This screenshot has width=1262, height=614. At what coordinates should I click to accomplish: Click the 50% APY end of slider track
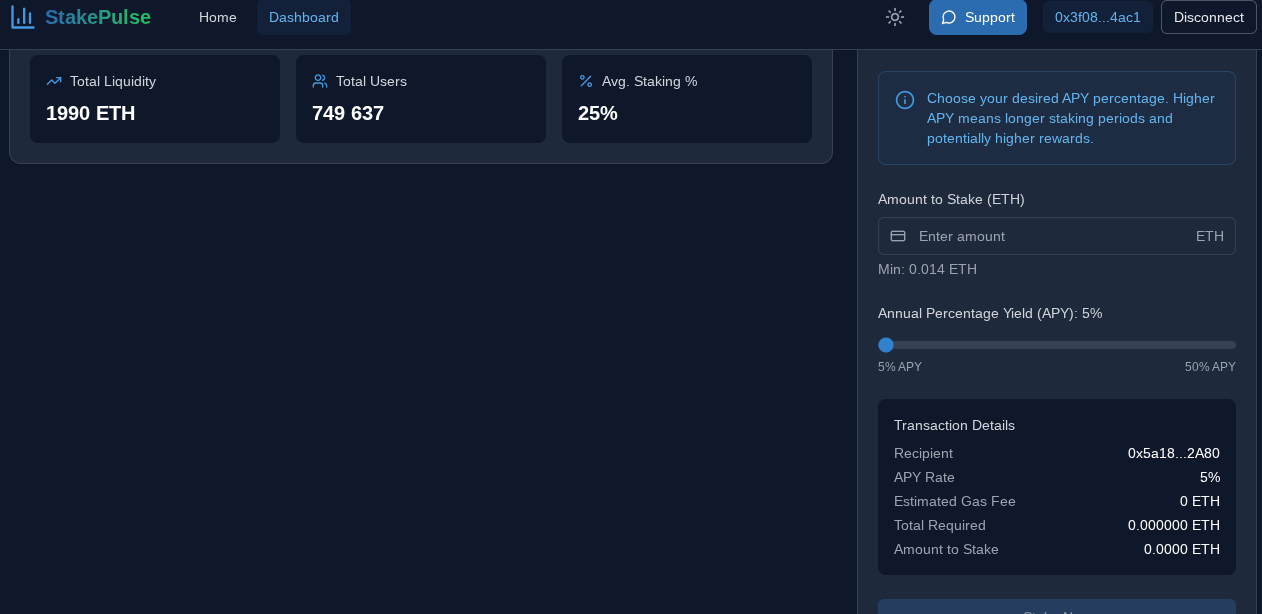coord(1232,345)
